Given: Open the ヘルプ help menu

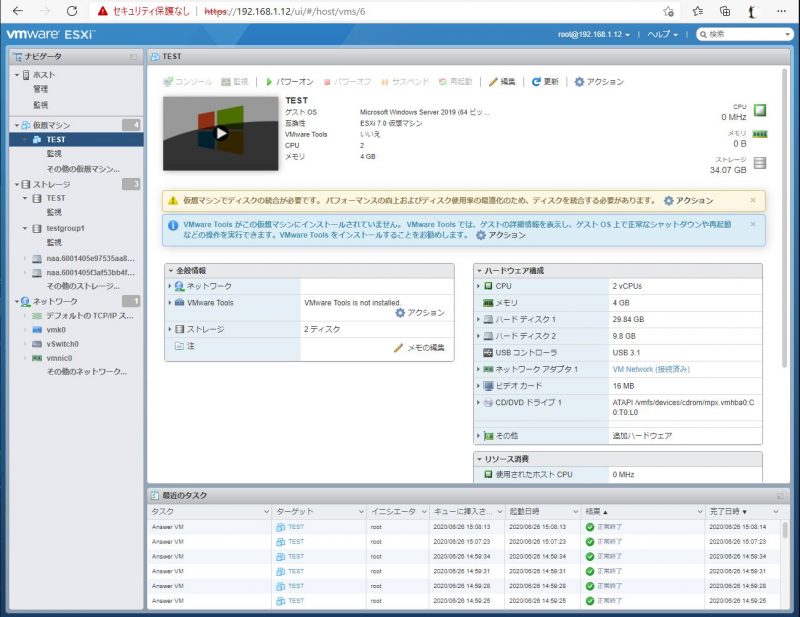Looking at the screenshot, I should pyautogui.click(x=662, y=34).
